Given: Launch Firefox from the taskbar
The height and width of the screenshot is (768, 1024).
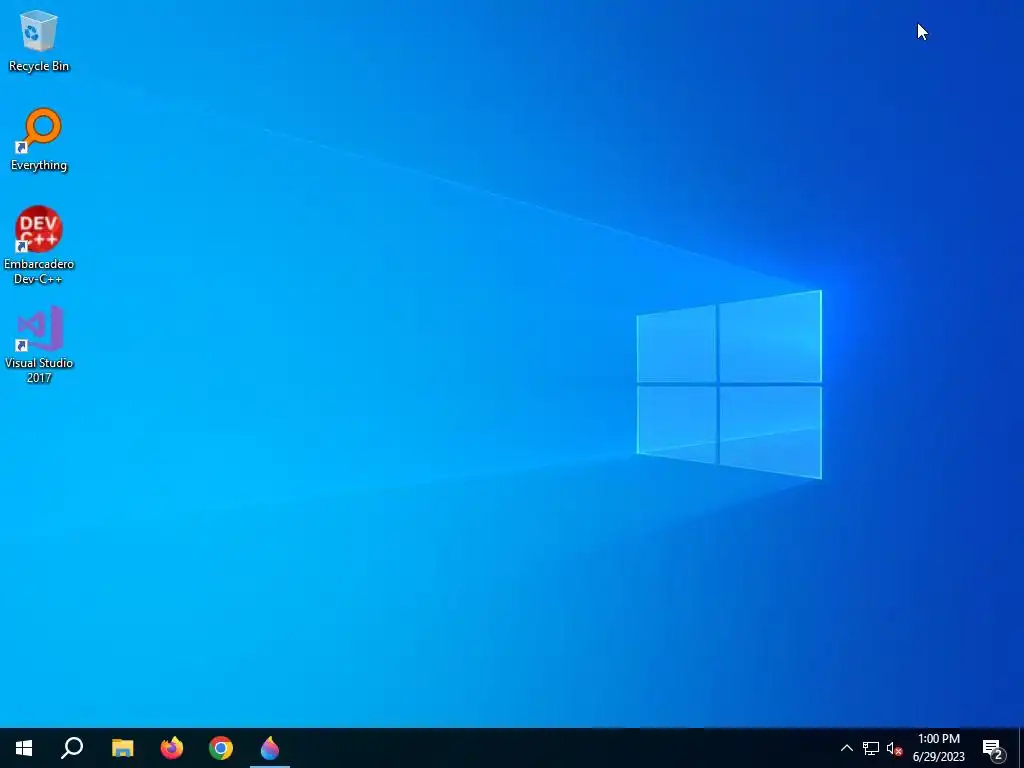Looking at the screenshot, I should click(172, 748).
